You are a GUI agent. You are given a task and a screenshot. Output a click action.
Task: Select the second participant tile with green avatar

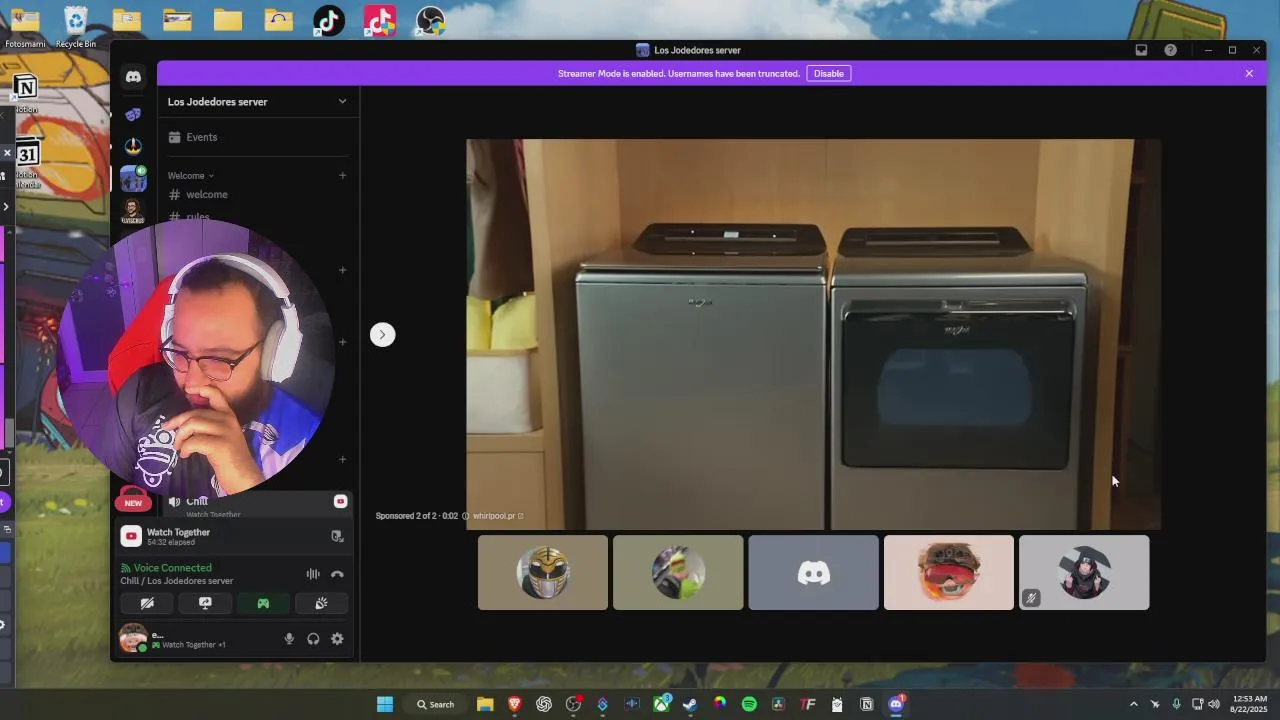pos(678,572)
